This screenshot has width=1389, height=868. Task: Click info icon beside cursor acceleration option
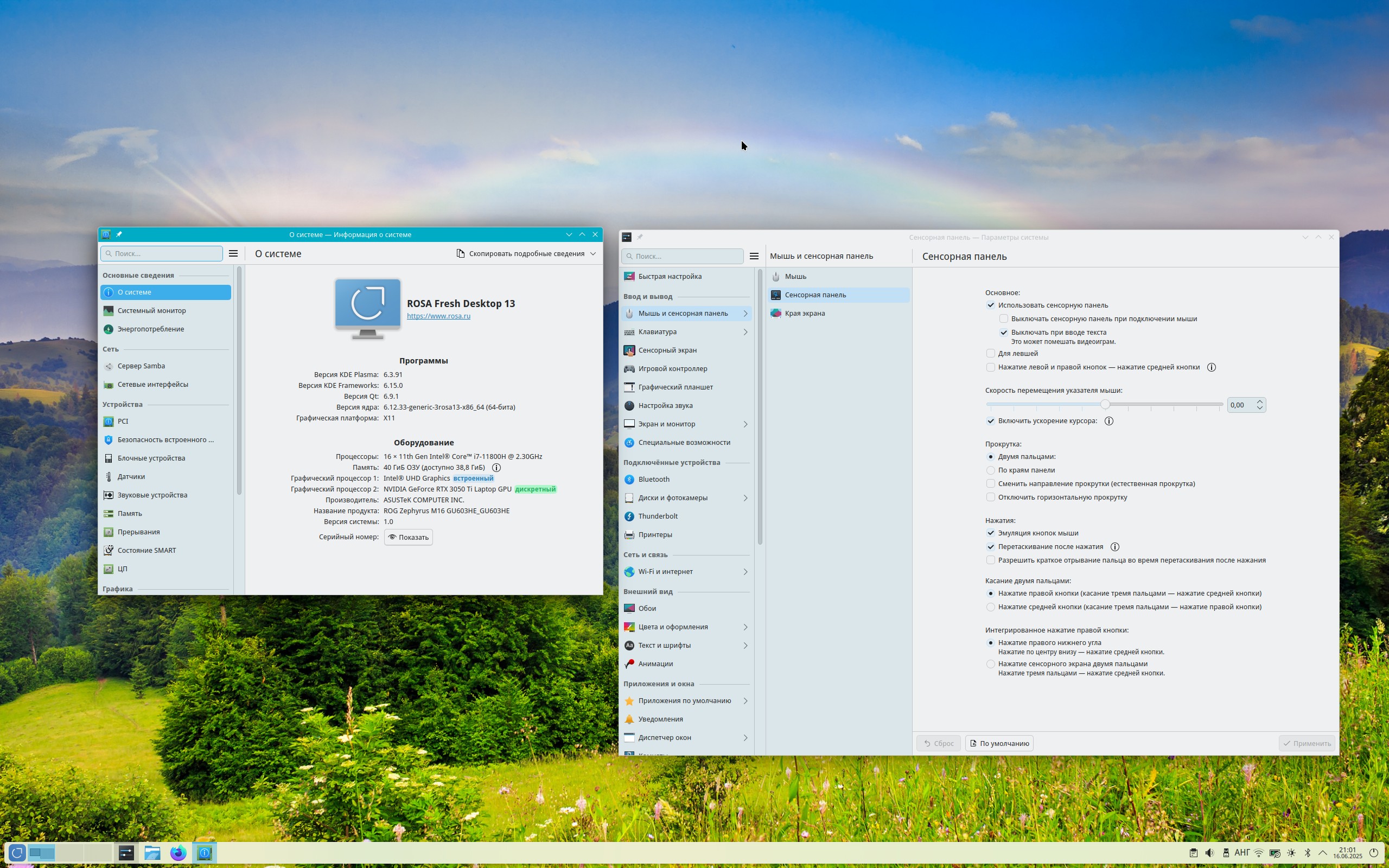pyautogui.click(x=1109, y=421)
